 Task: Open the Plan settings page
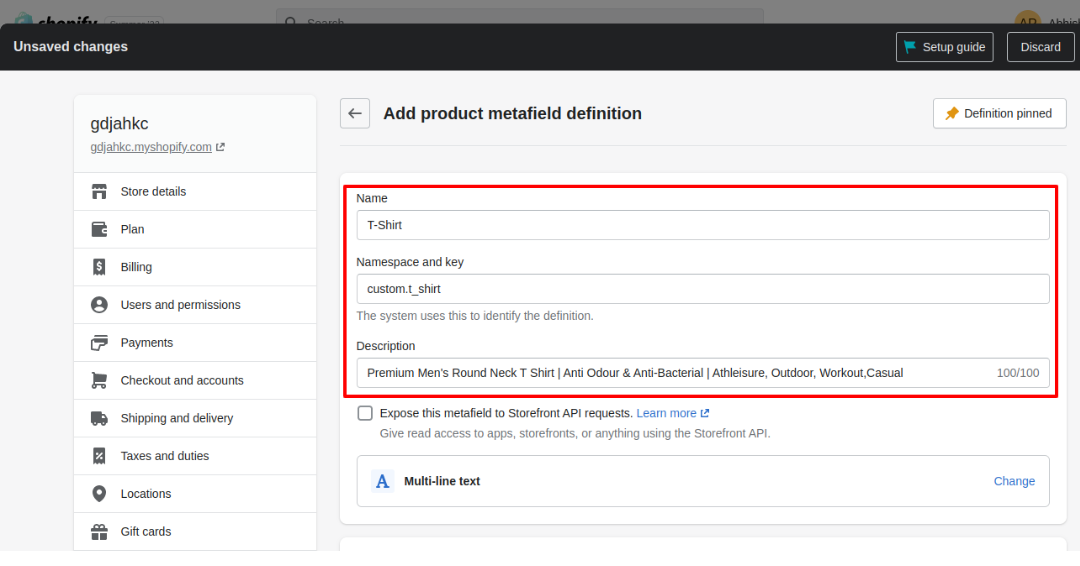tap(195, 229)
